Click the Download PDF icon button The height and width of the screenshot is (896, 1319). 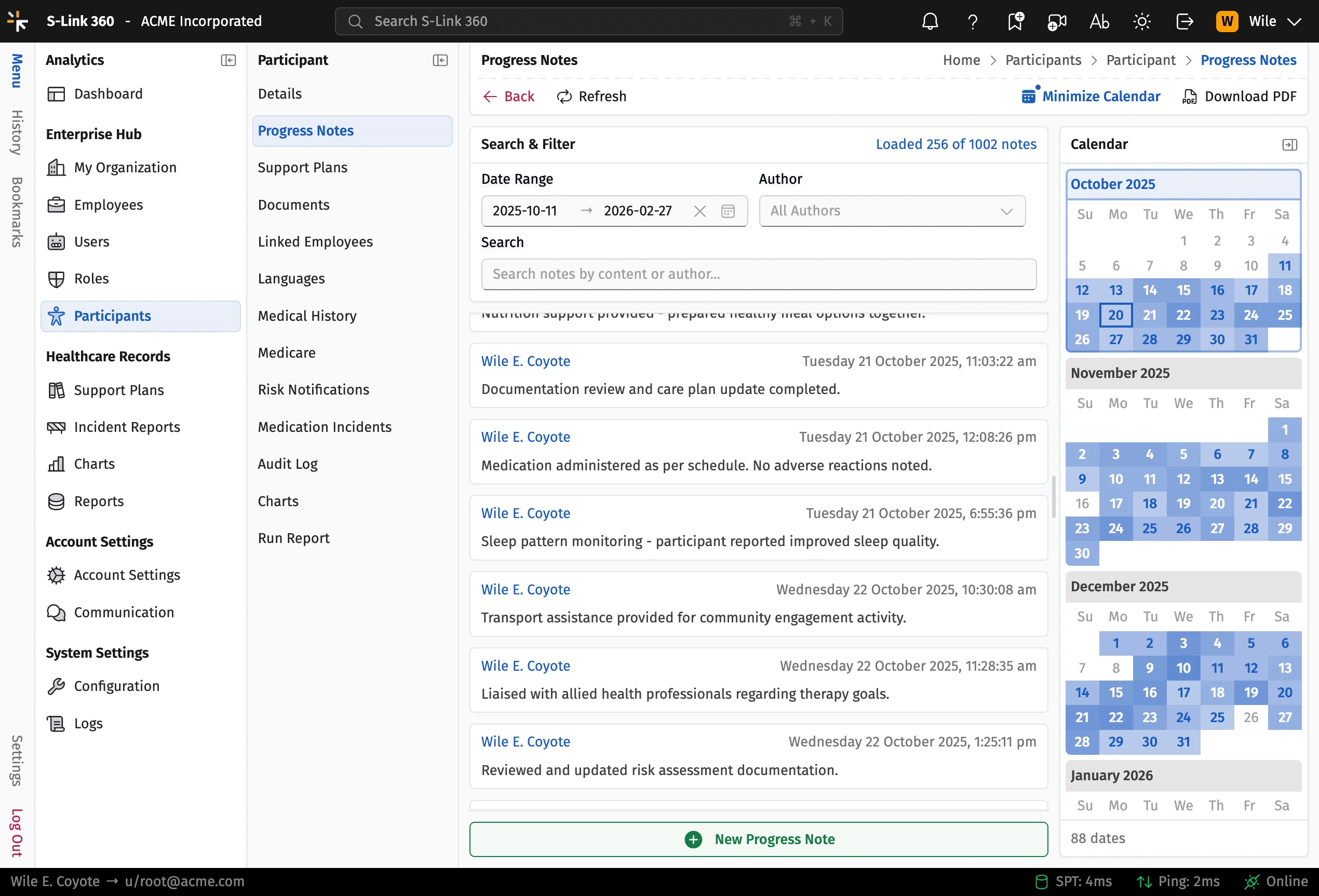click(x=1240, y=97)
